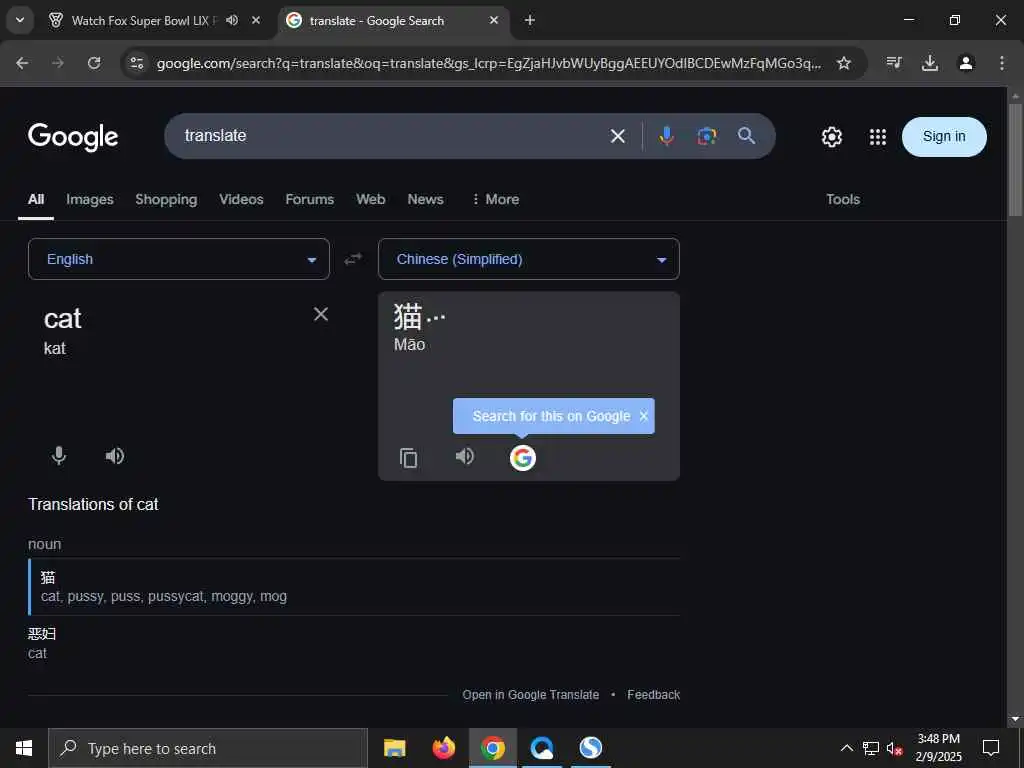Open Chrome three-dot menu

[x=1002, y=63]
